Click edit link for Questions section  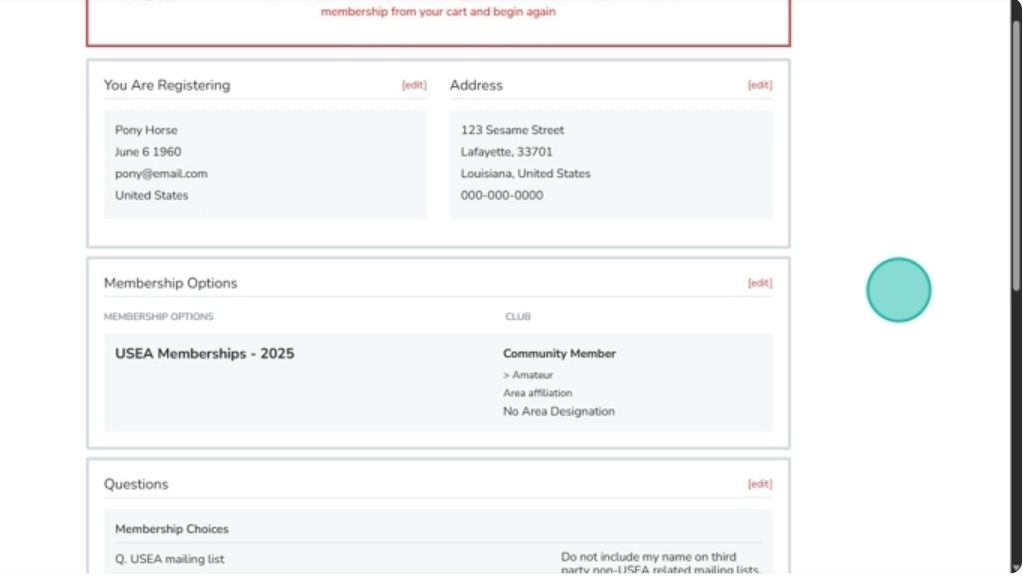click(760, 485)
